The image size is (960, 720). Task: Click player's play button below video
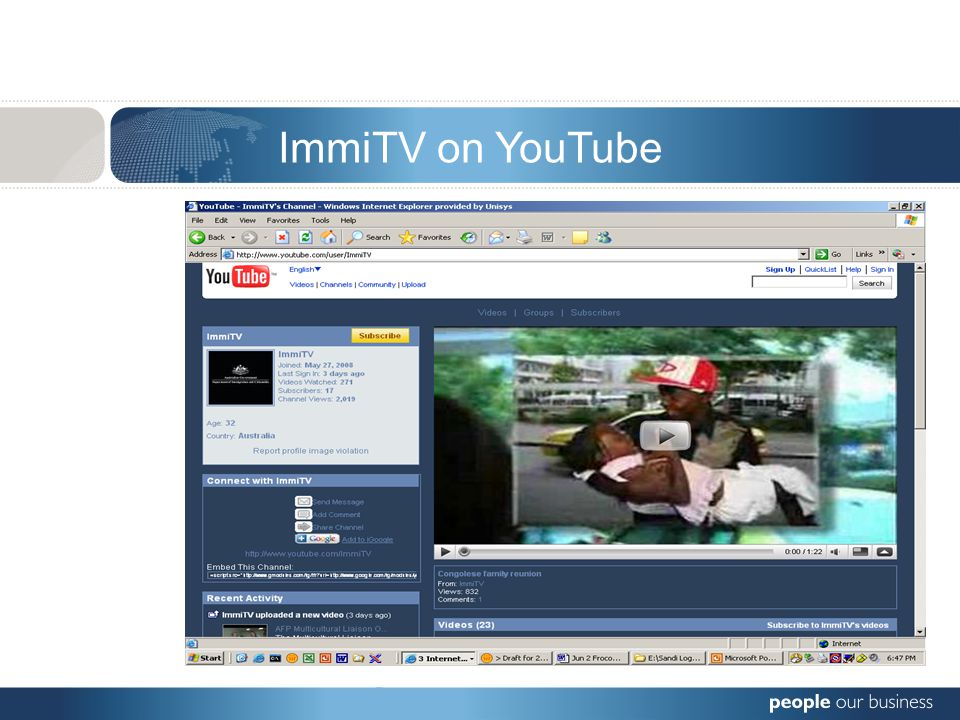(445, 552)
